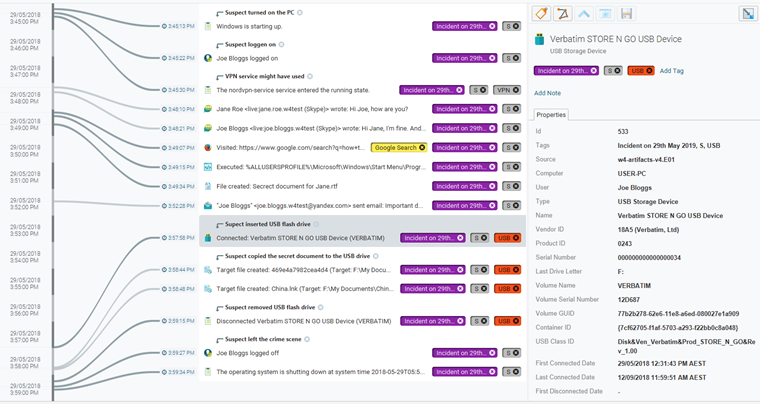Click the file icon of Target file 469e4a7982cea4d4

pos(208,270)
